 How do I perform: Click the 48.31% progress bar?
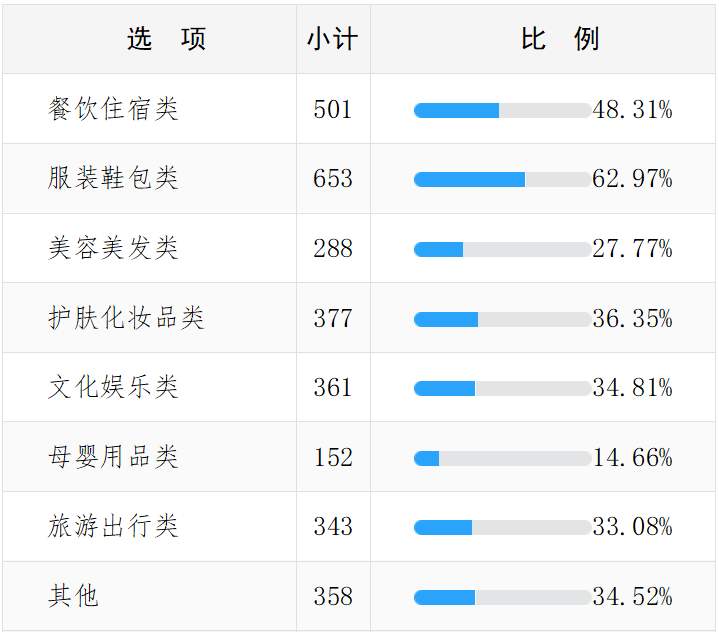(x=502, y=110)
